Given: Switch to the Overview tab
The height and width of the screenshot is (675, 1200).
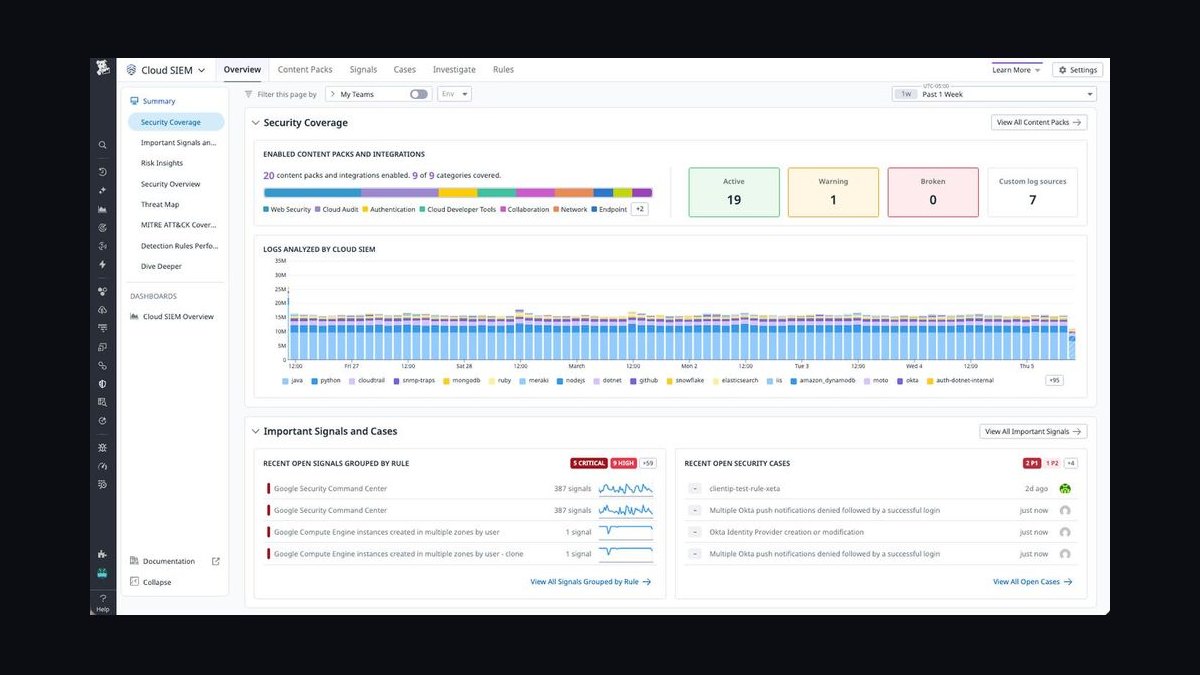Looking at the screenshot, I should (x=242, y=70).
